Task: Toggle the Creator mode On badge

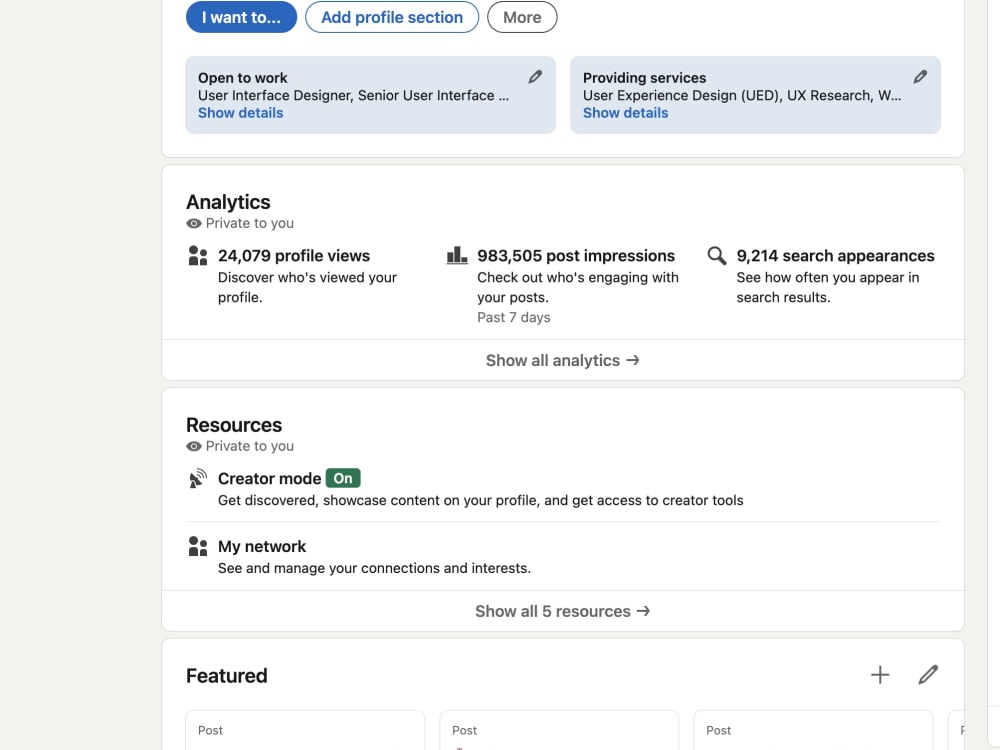Action: pyautogui.click(x=343, y=478)
